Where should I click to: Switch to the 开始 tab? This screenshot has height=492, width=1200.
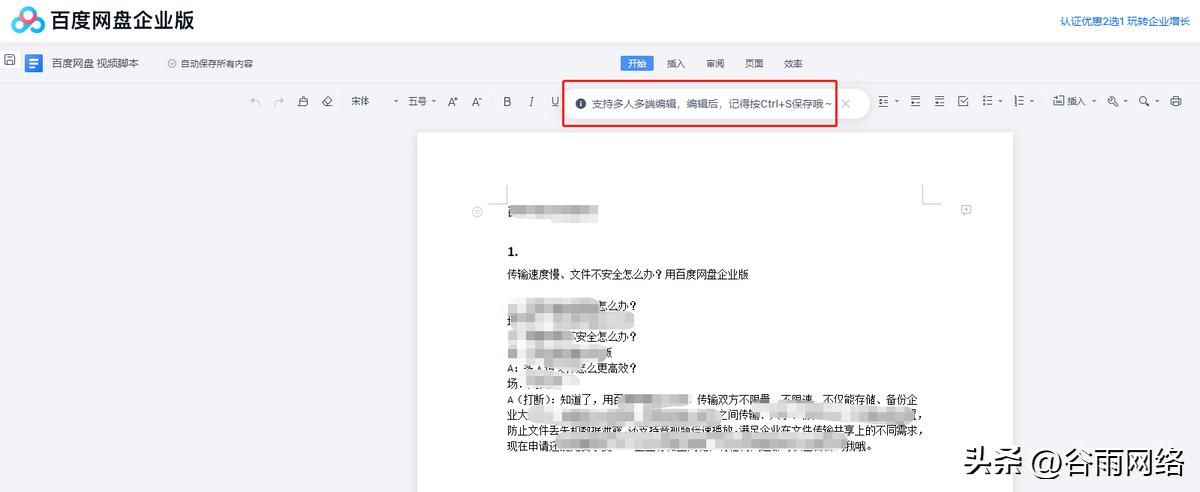637,63
